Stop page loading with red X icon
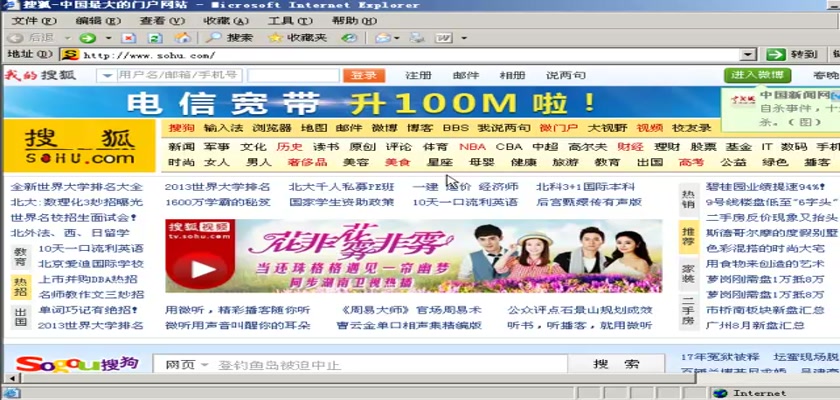This screenshot has width=840, height=400. click(129, 38)
